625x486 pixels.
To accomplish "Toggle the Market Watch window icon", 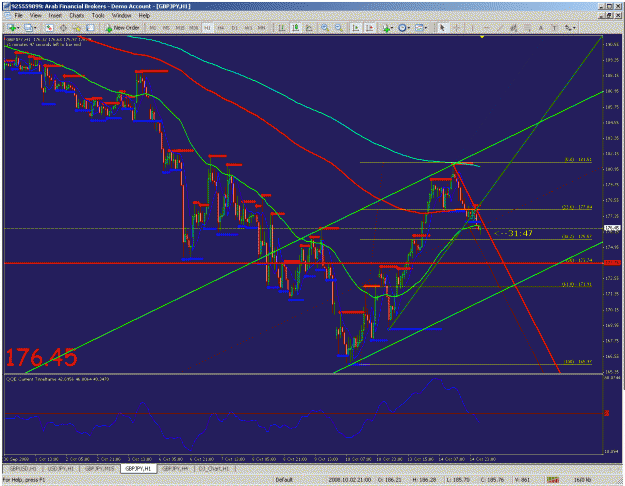I will [49, 28].
